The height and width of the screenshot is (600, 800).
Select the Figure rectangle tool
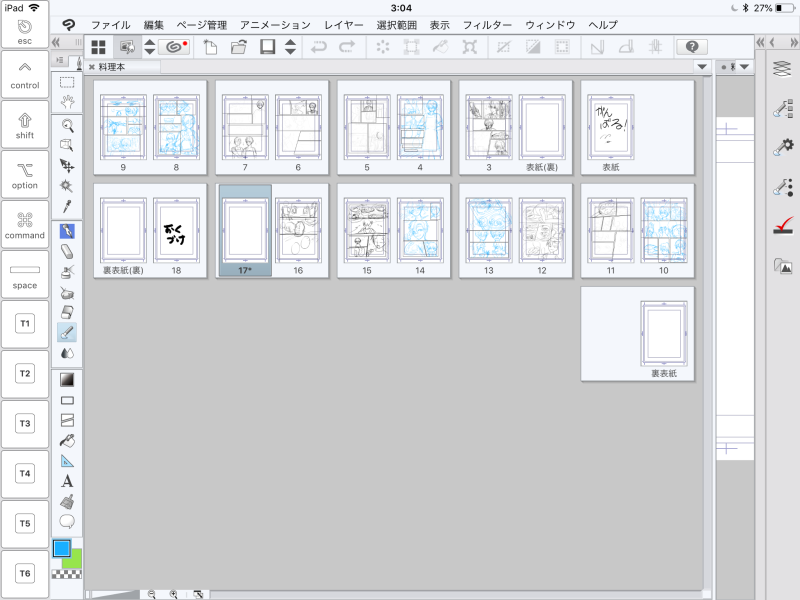pos(67,401)
